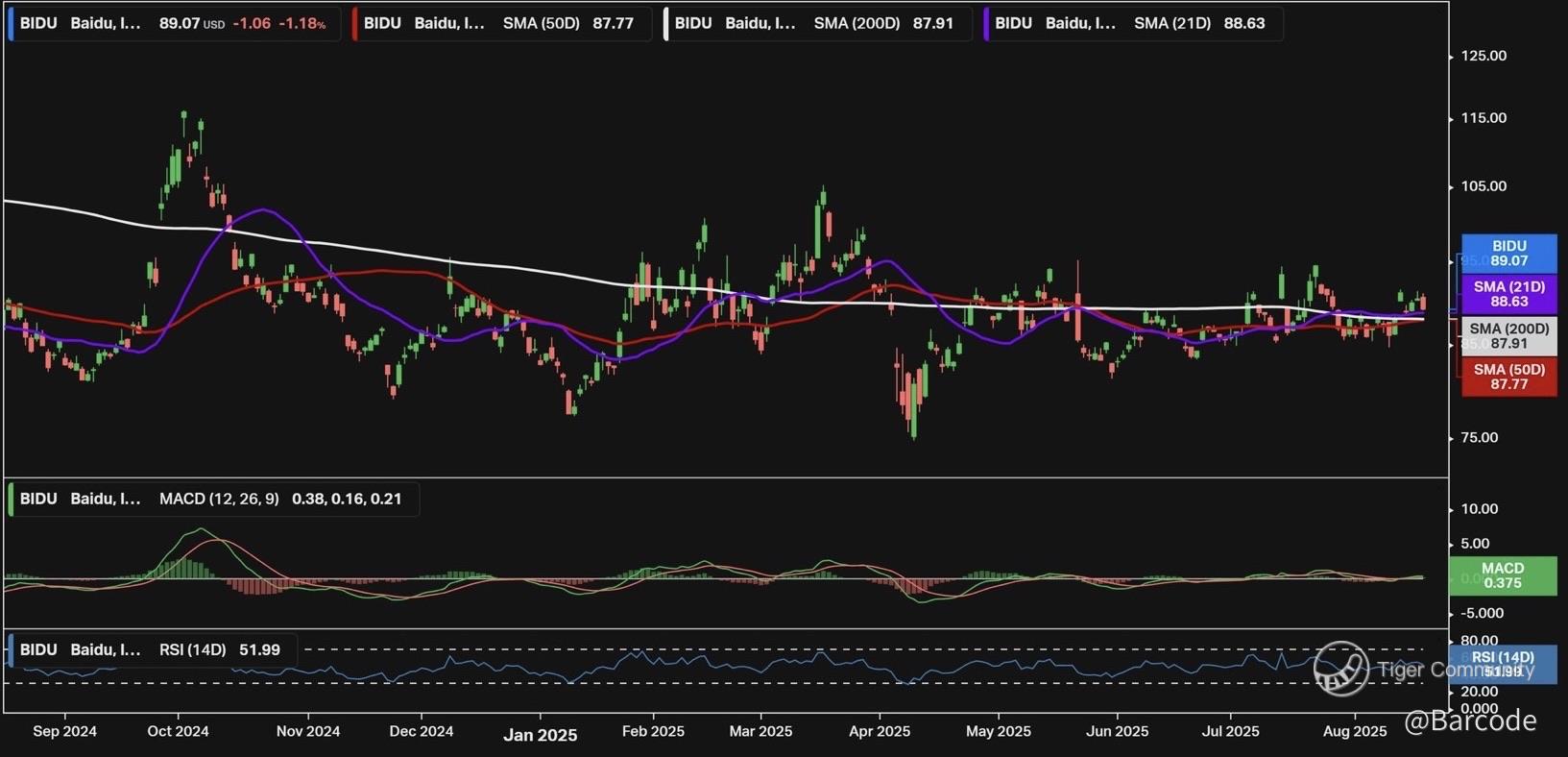This screenshot has height=757, width=1568.
Task: Click the 20.00 RSI axis label
Action: (1479, 692)
